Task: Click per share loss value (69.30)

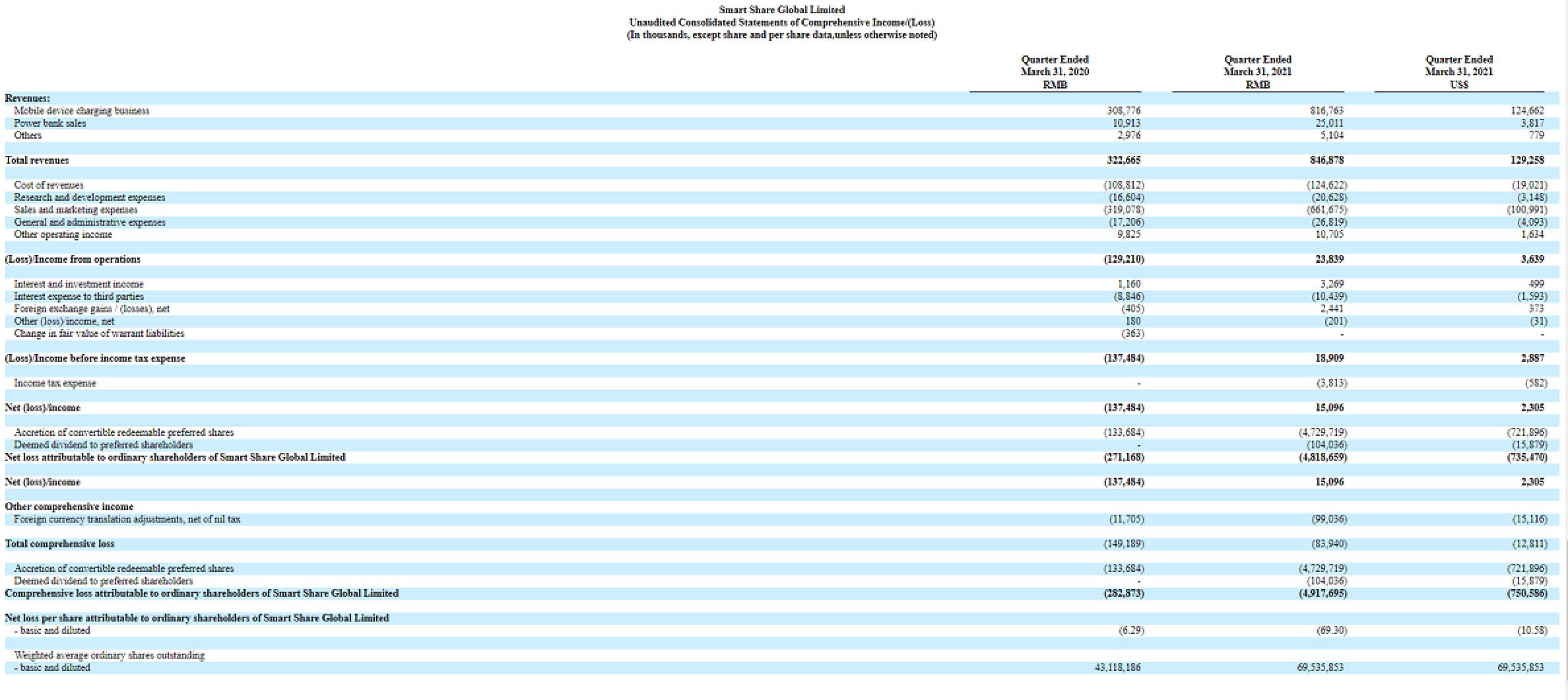Action: [x=1332, y=630]
